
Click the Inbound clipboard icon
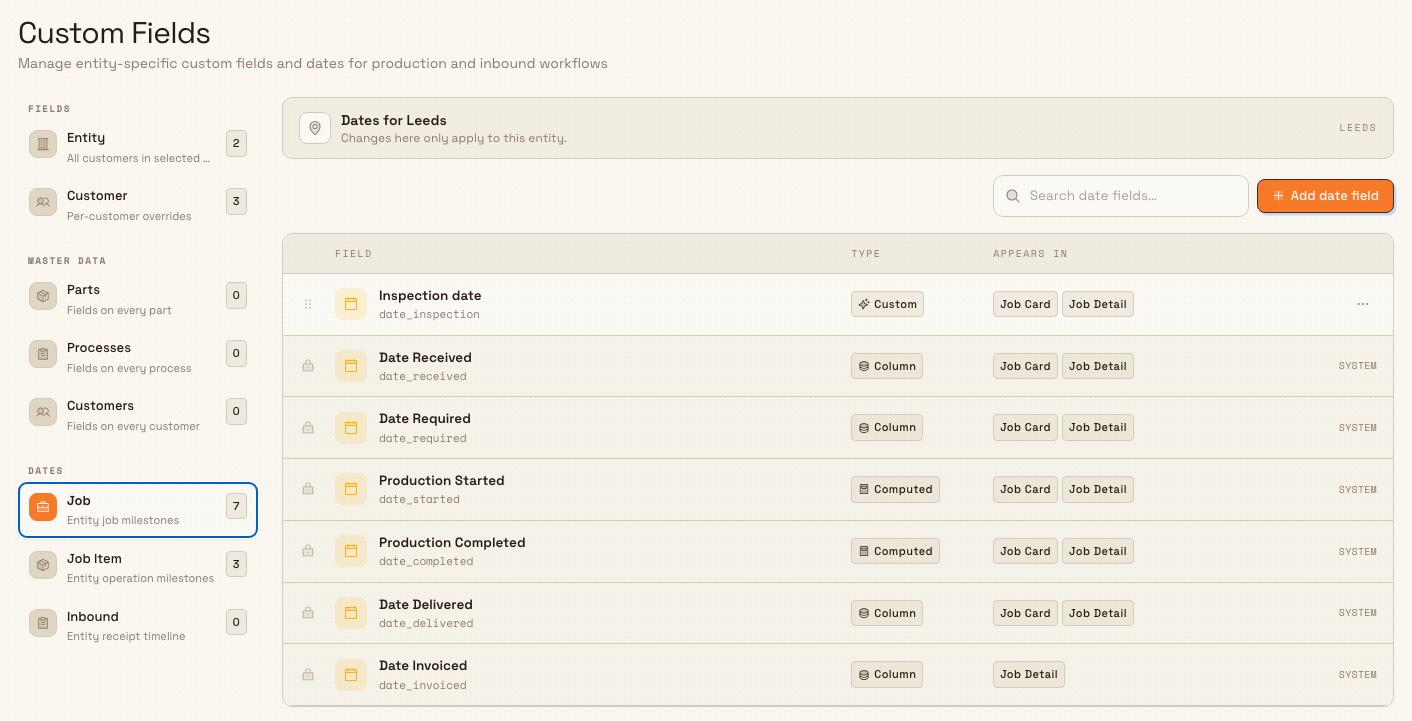coord(43,624)
